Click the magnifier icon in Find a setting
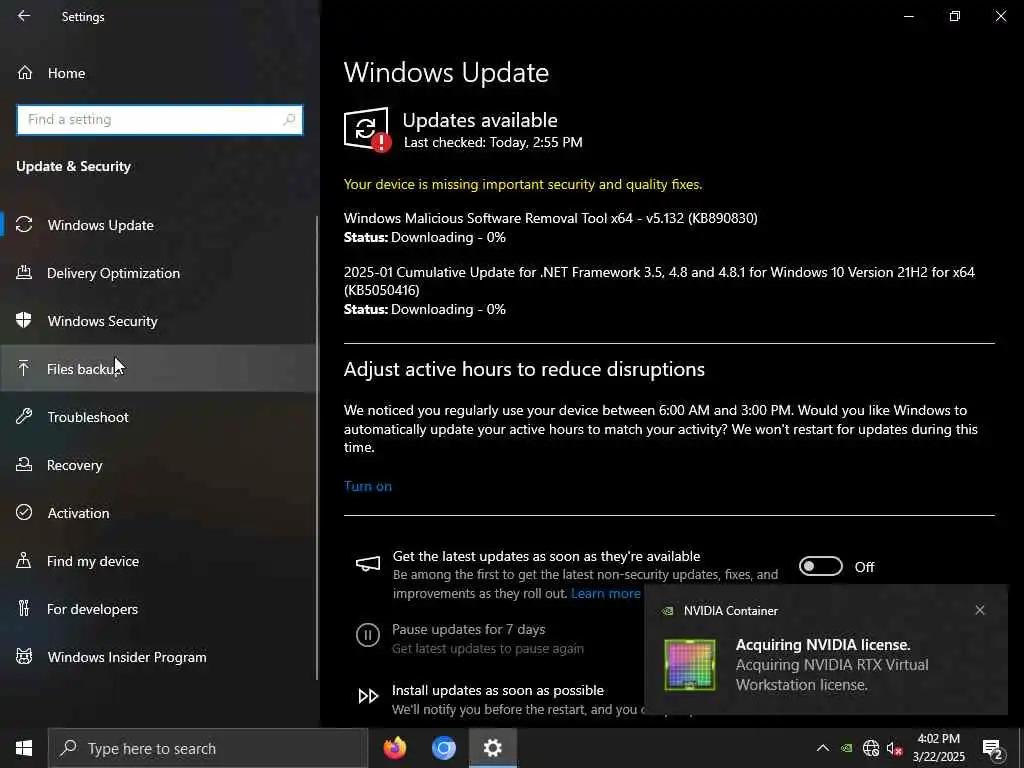Image resolution: width=1024 pixels, height=768 pixels. (x=289, y=120)
